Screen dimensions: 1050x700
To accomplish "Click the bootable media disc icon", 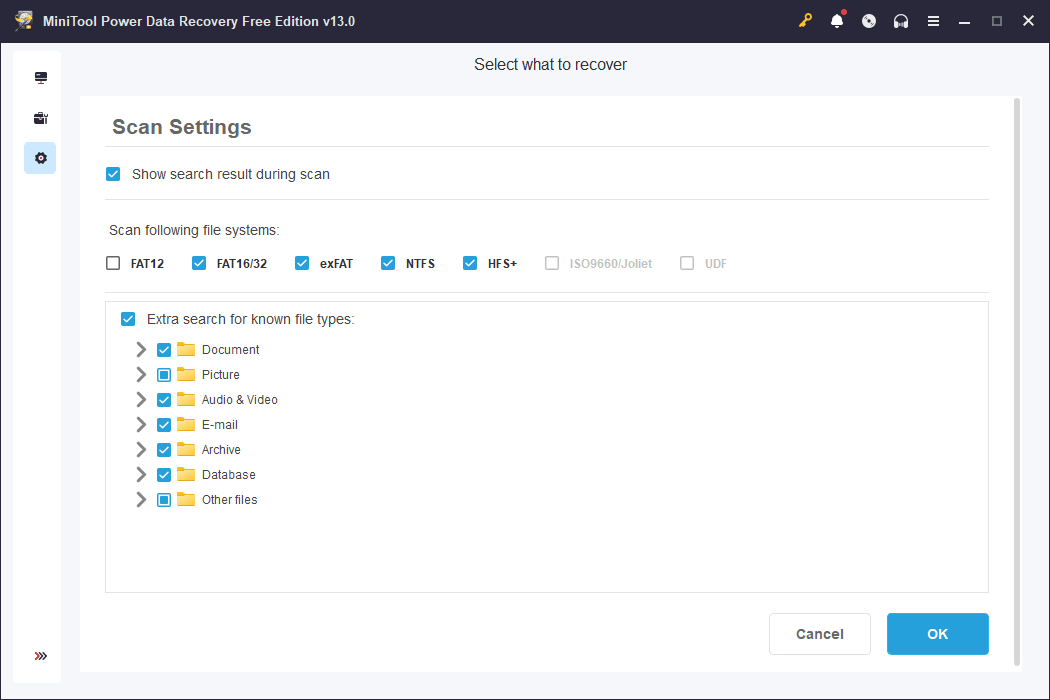I will tap(869, 21).
